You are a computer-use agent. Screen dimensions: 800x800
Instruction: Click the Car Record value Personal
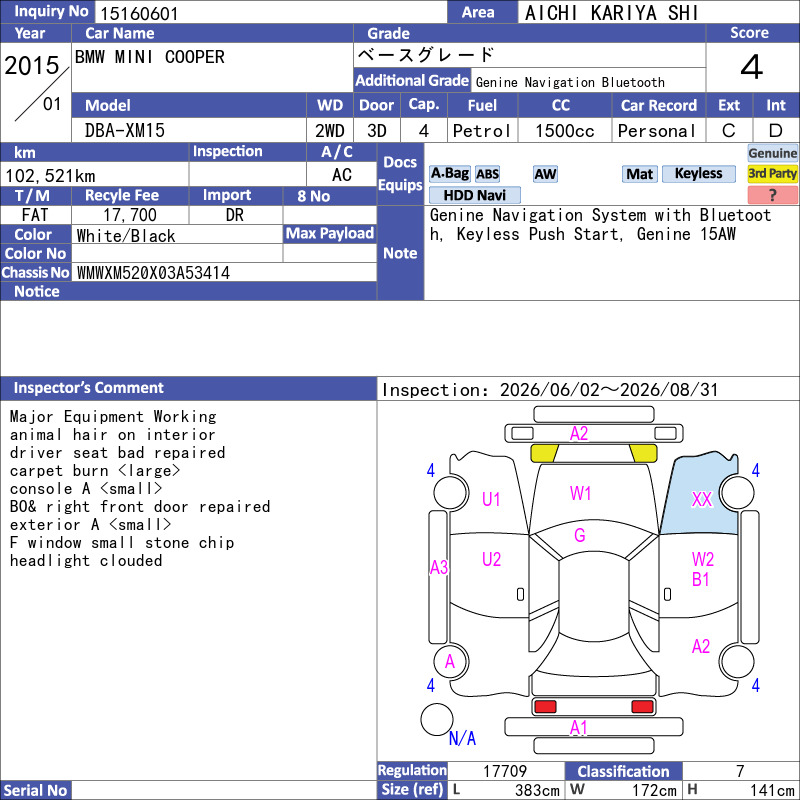(657, 131)
